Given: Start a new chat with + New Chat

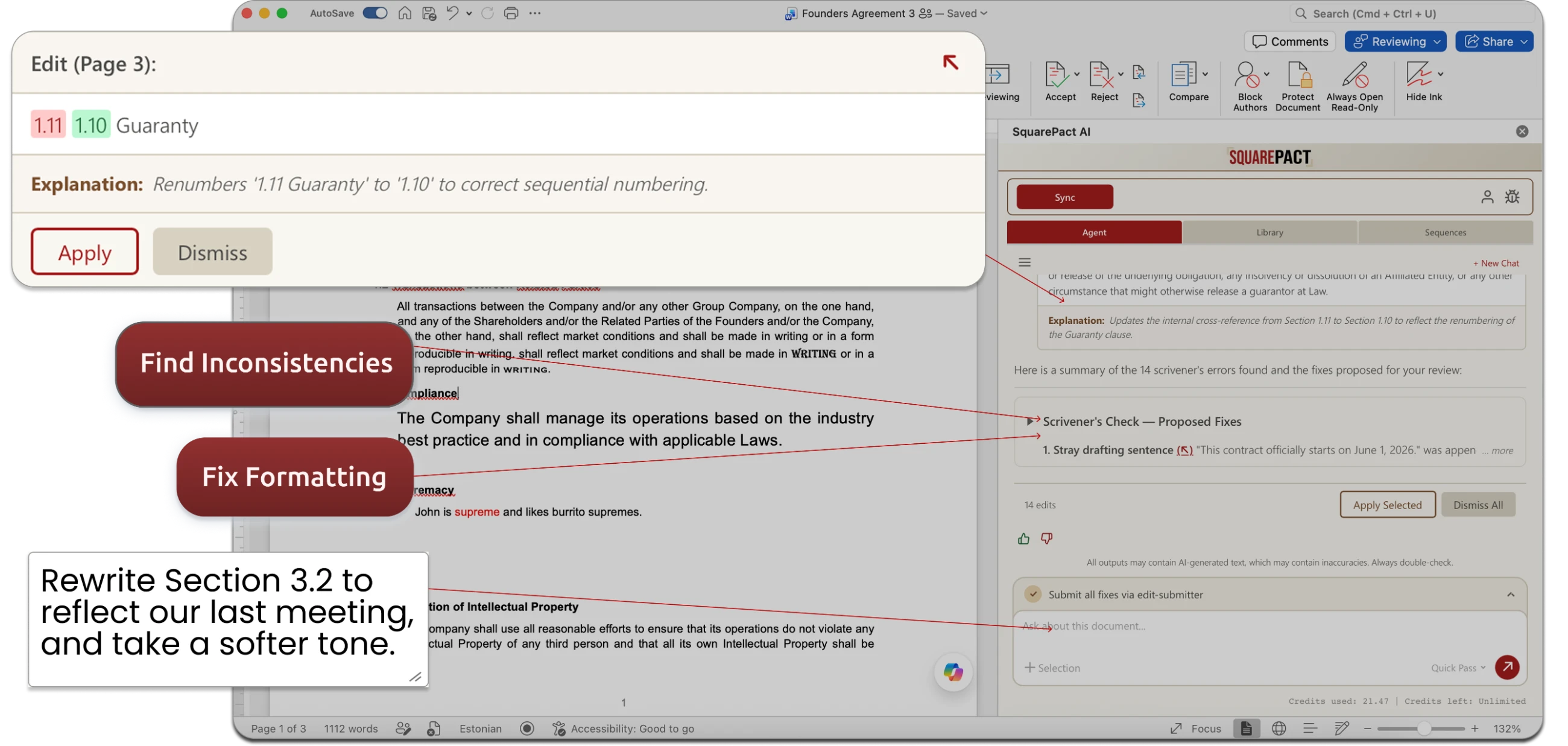Looking at the screenshot, I should [1496, 263].
